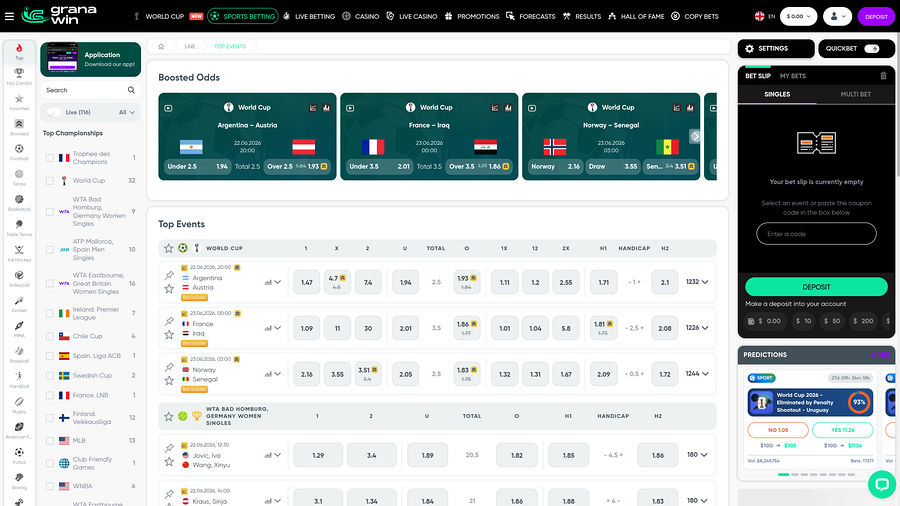Select Argentina win odds 1.47
This screenshot has width=900, height=506.
coord(307,282)
